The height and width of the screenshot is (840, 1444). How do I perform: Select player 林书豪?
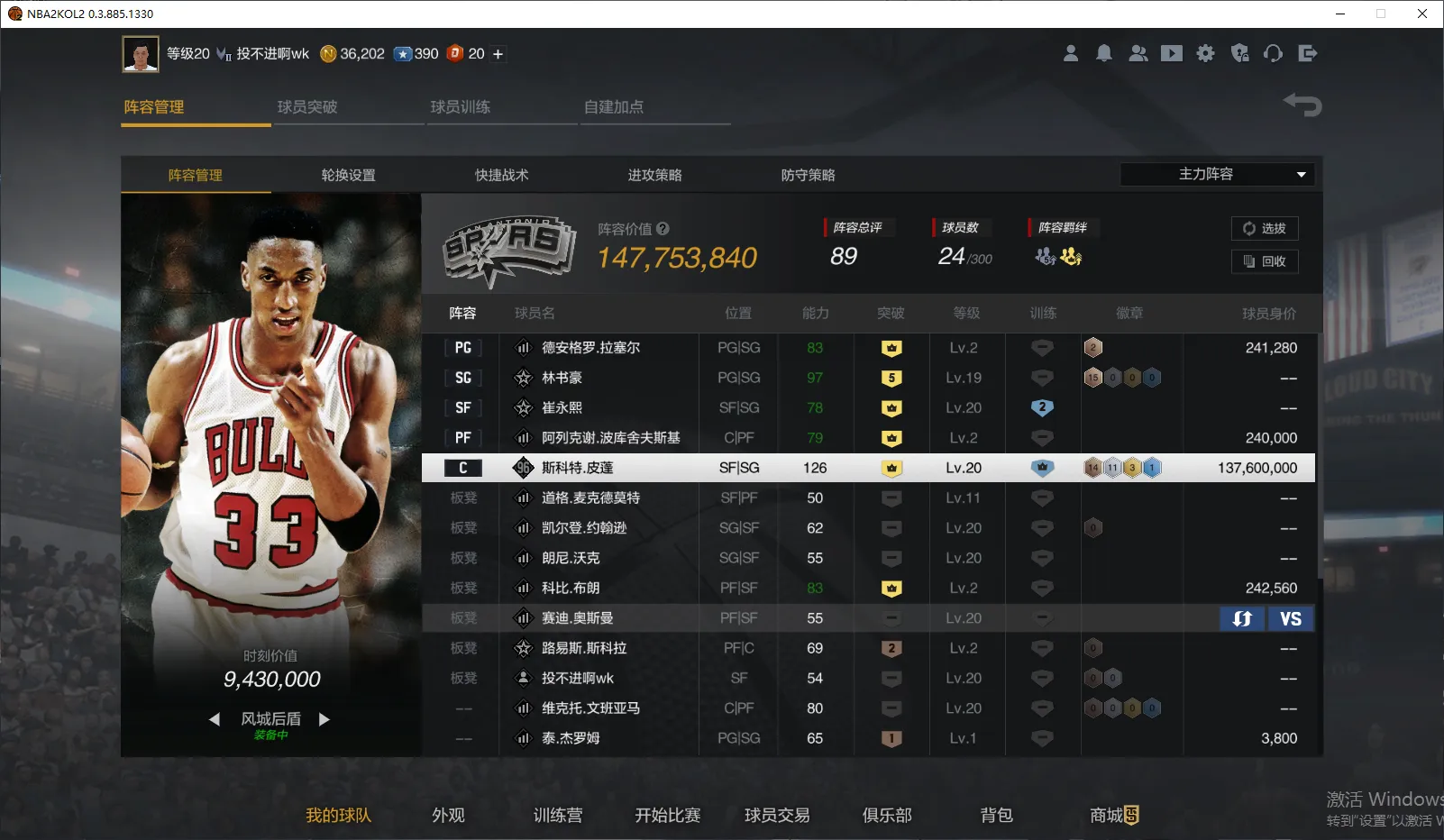tap(562, 378)
